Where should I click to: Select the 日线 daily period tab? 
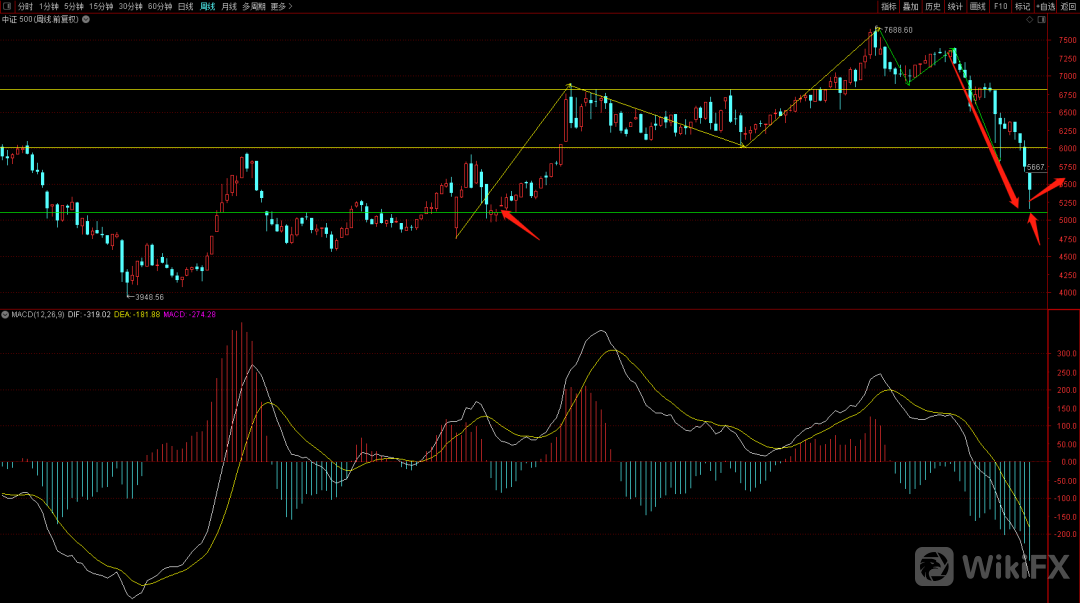186,6
